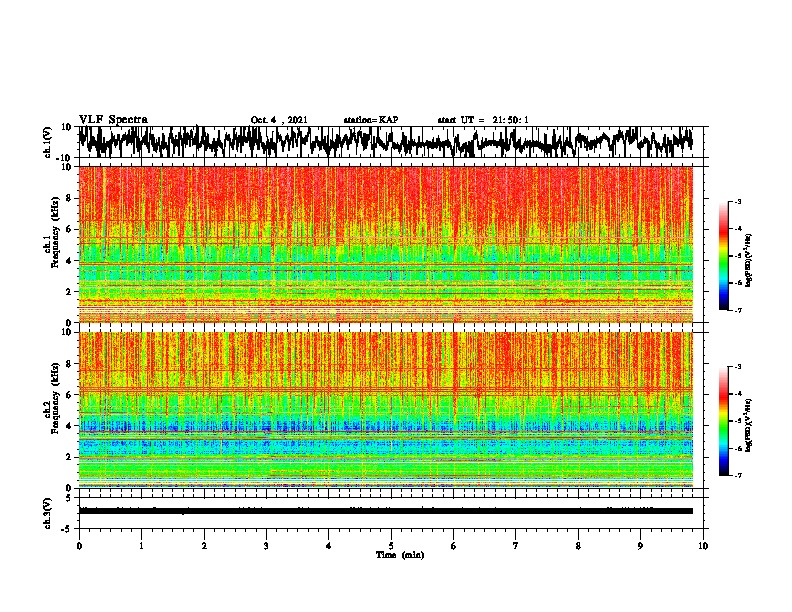The width and height of the screenshot is (792, 612).
Task: Select the "start UT = 21:50: 1" text
Action: point(483,120)
